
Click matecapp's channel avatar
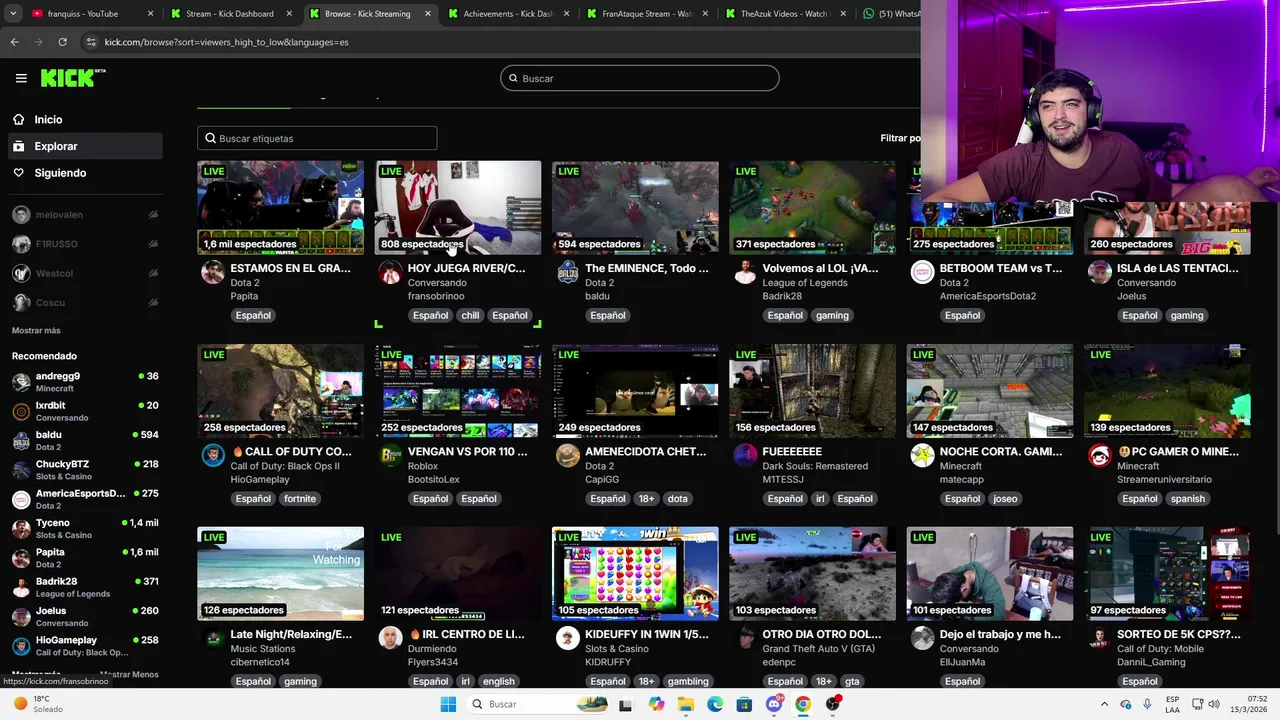coord(922,456)
